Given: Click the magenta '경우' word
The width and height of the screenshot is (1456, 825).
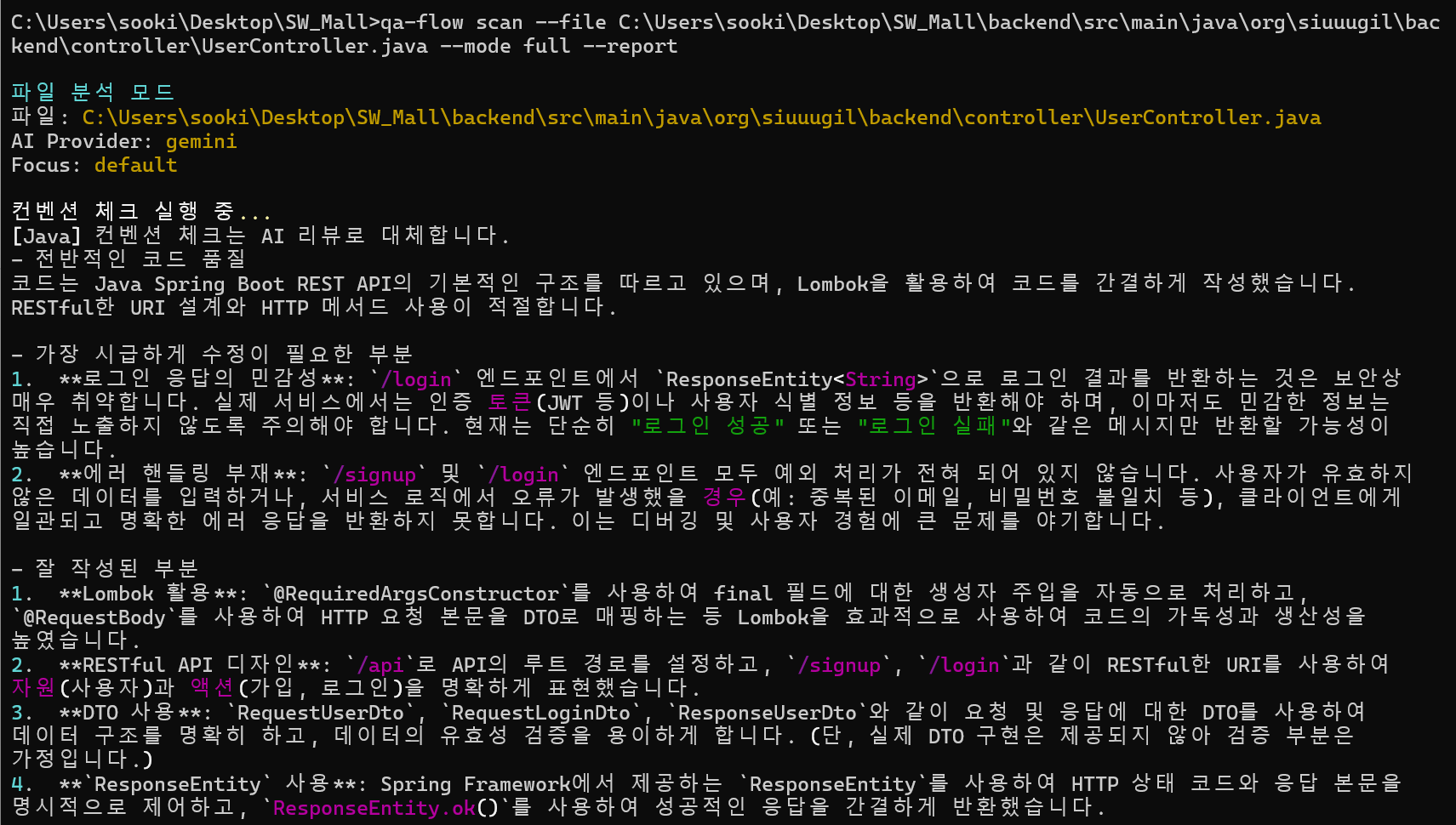Looking at the screenshot, I should 725,497.
